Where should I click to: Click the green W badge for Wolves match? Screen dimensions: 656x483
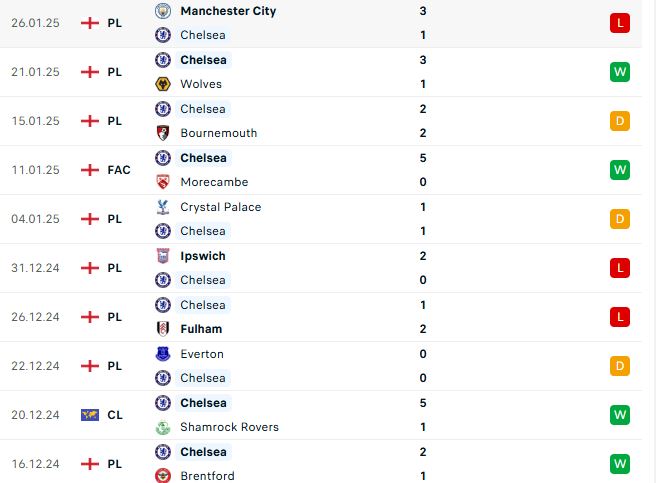(x=620, y=72)
